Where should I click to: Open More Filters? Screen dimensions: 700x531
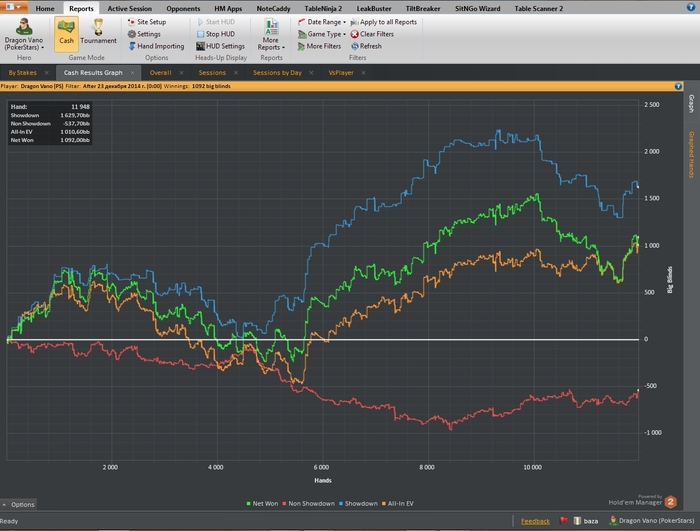319,46
